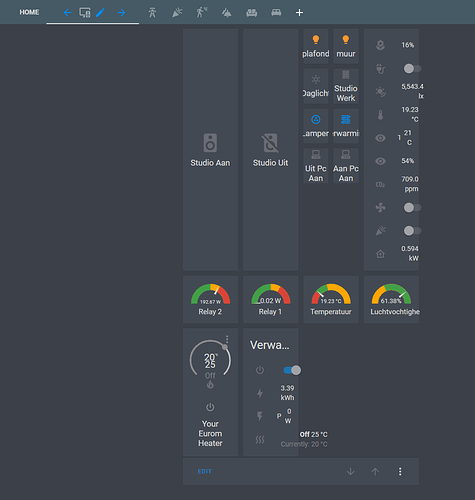Move card up with up arrow
This screenshot has width=475, height=500.
click(375, 471)
